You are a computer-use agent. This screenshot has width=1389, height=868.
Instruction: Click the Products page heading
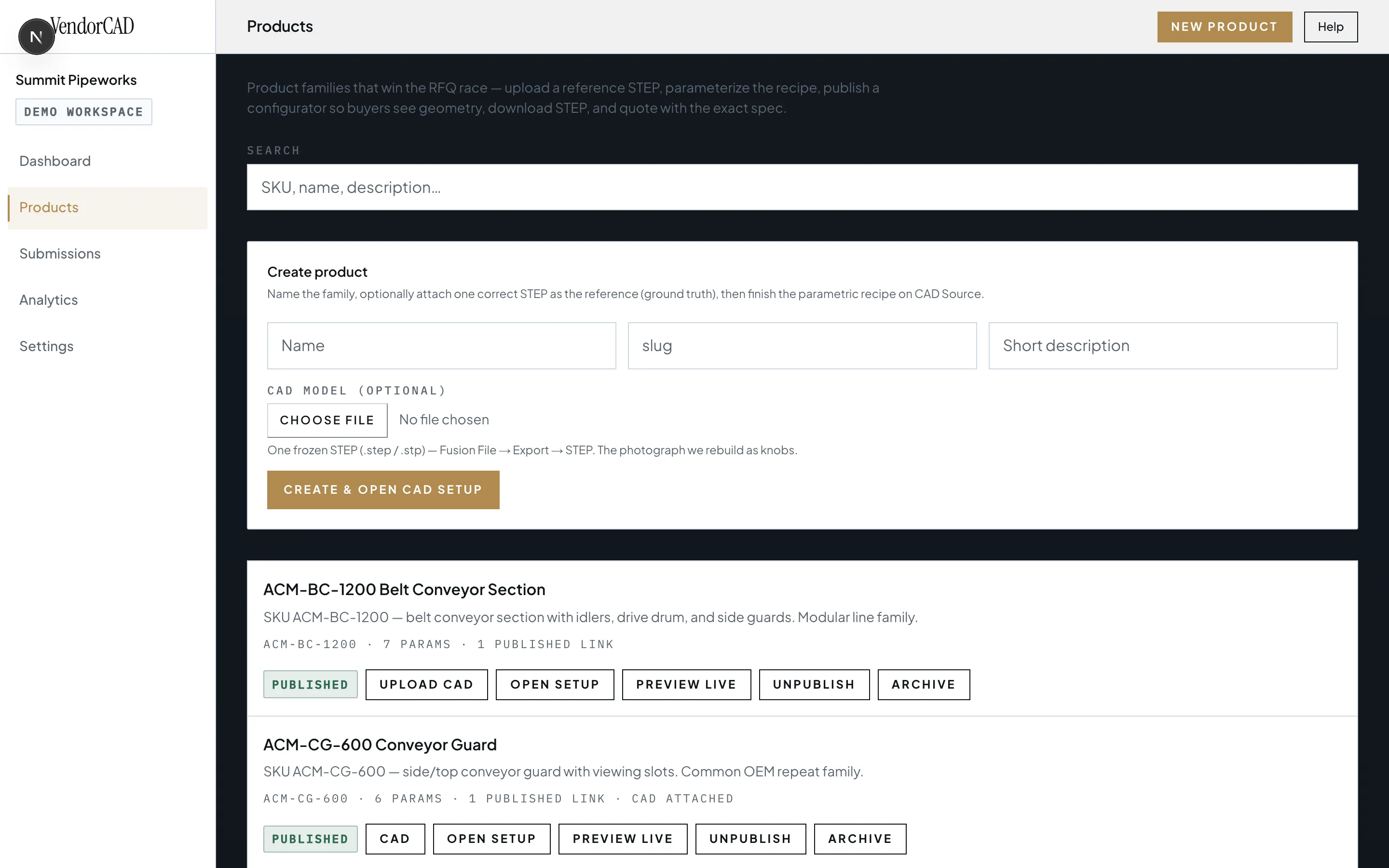pos(280,27)
